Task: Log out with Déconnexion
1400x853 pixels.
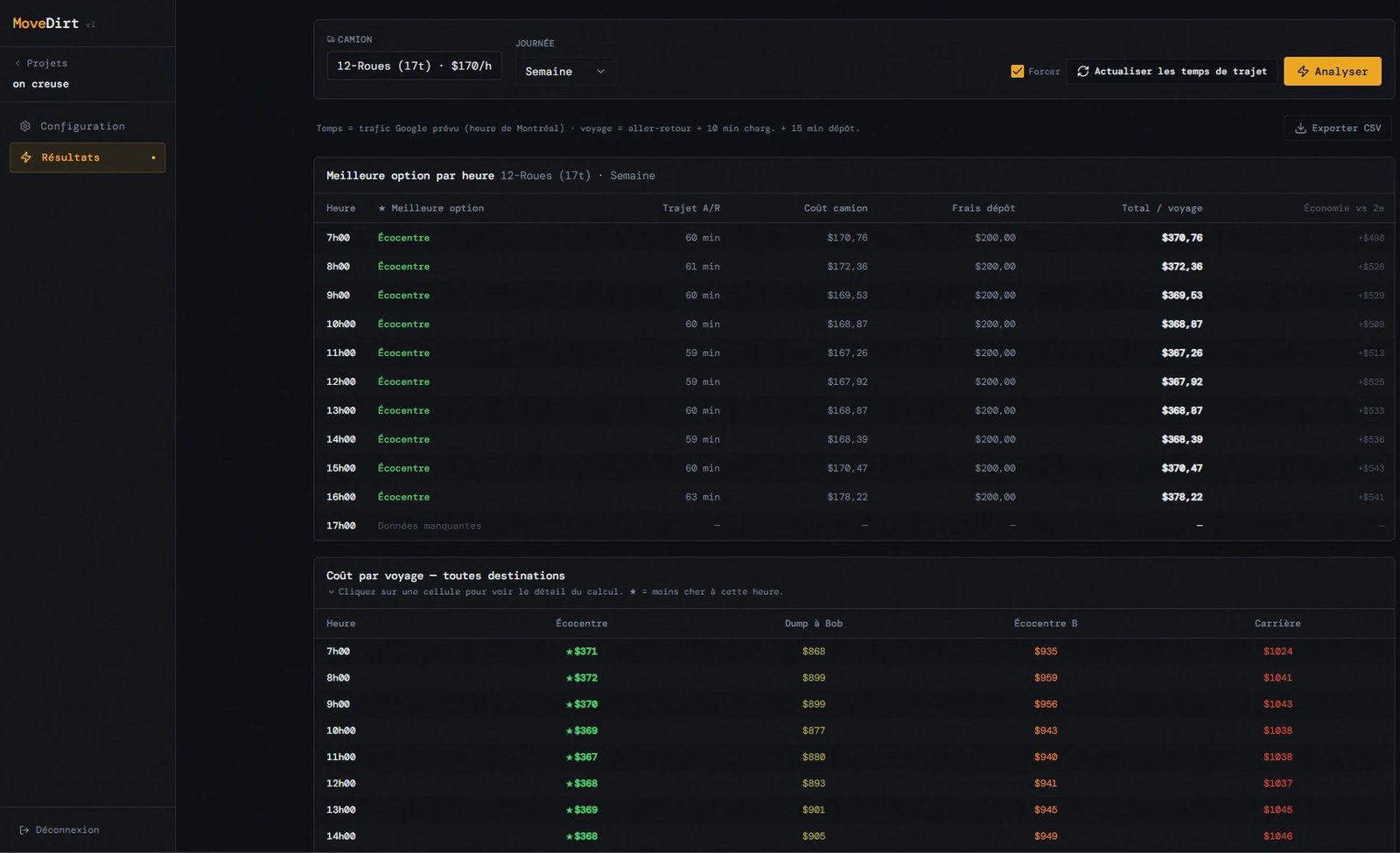Action: coord(59,829)
